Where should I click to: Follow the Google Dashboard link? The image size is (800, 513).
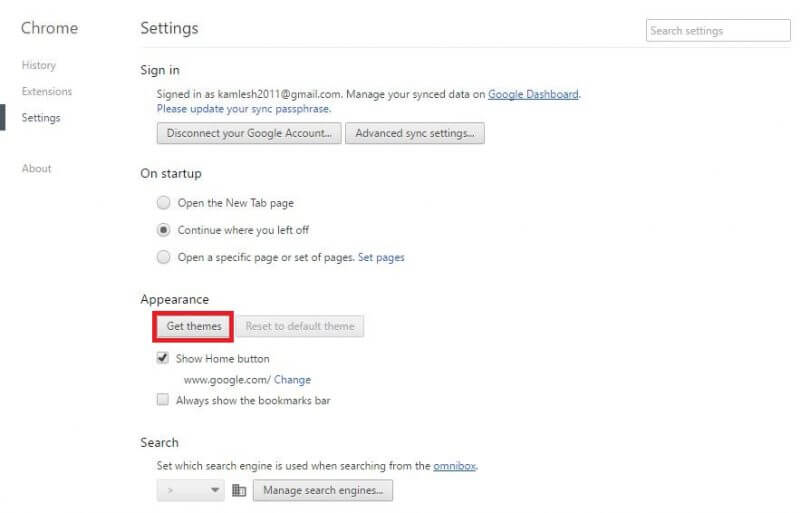click(533, 94)
